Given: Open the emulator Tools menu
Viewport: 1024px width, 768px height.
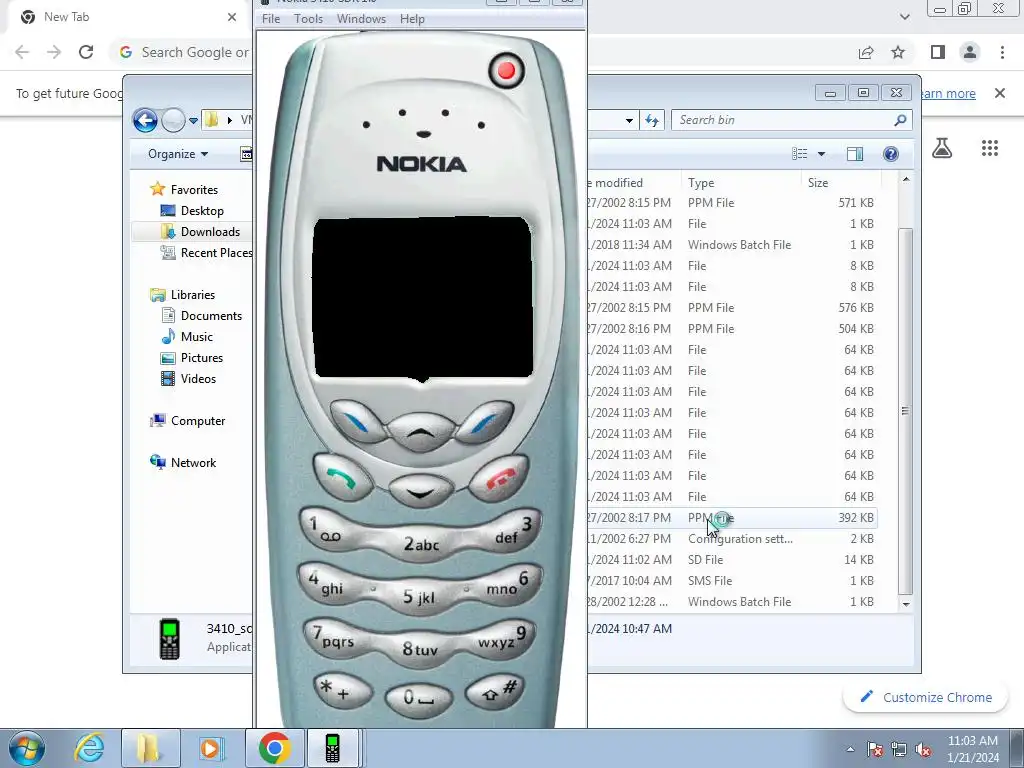Looking at the screenshot, I should [x=308, y=19].
